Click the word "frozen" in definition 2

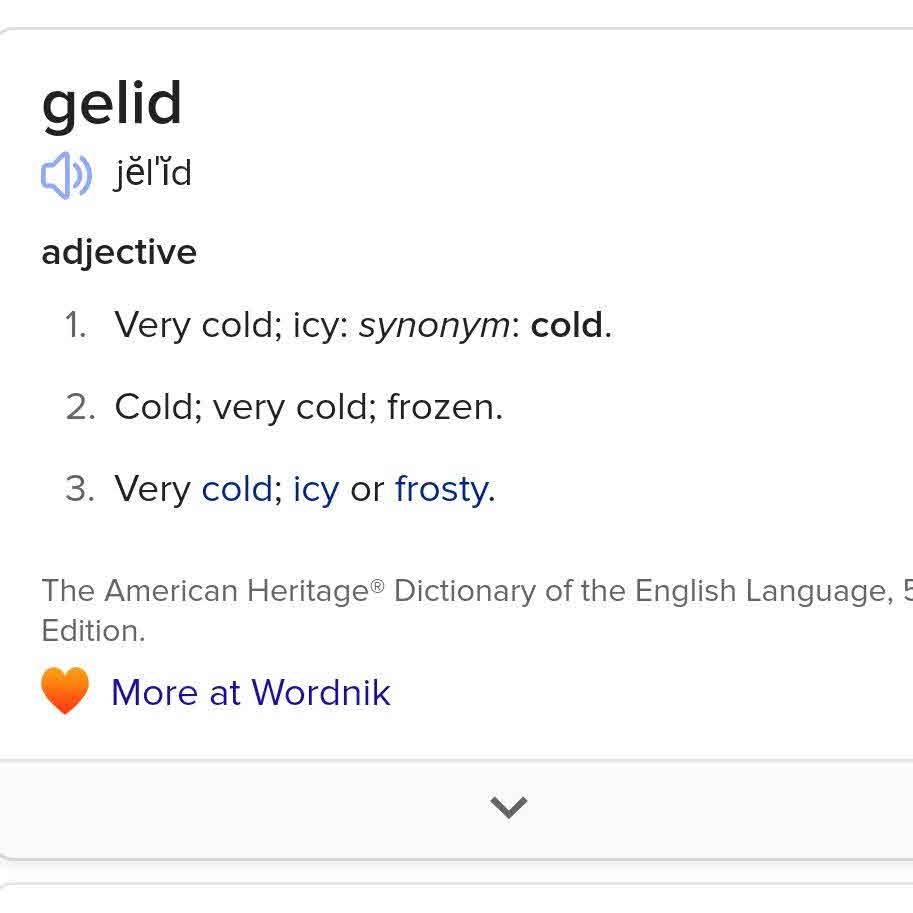click(441, 407)
